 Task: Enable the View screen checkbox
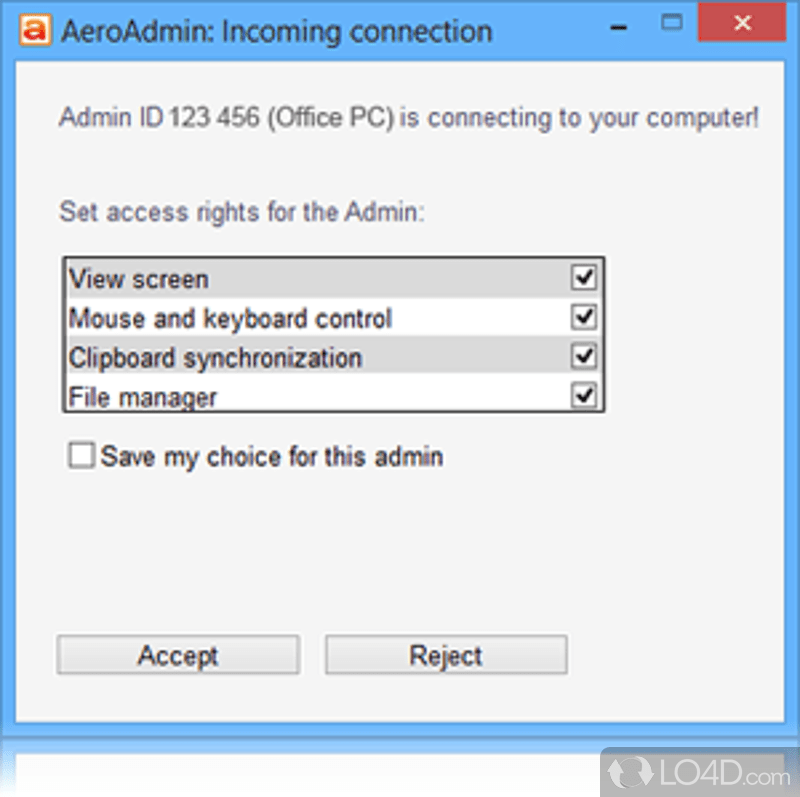tap(585, 278)
